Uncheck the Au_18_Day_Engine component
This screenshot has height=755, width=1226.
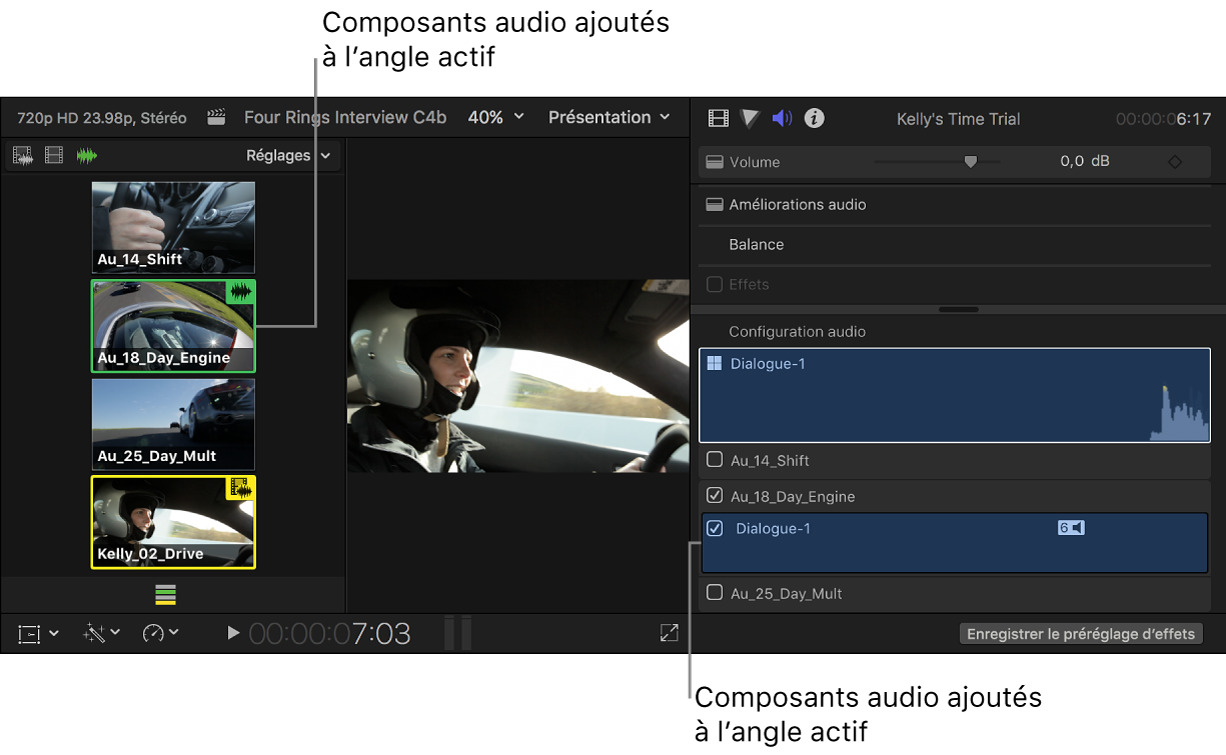(x=716, y=495)
